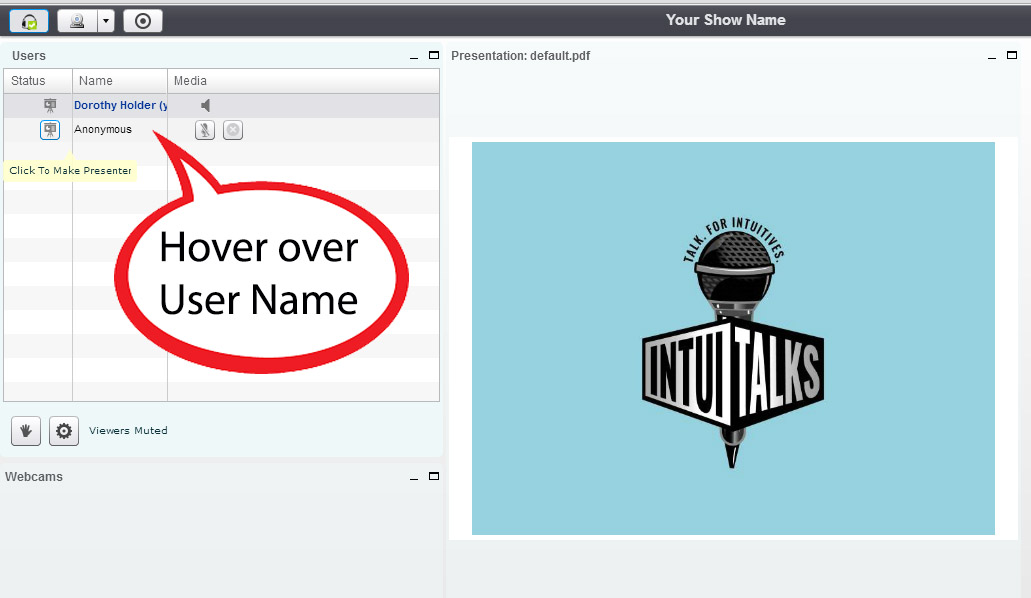Screen dimensions: 1031x598
Task: Minimize the Users panel
Action: (x=414, y=57)
